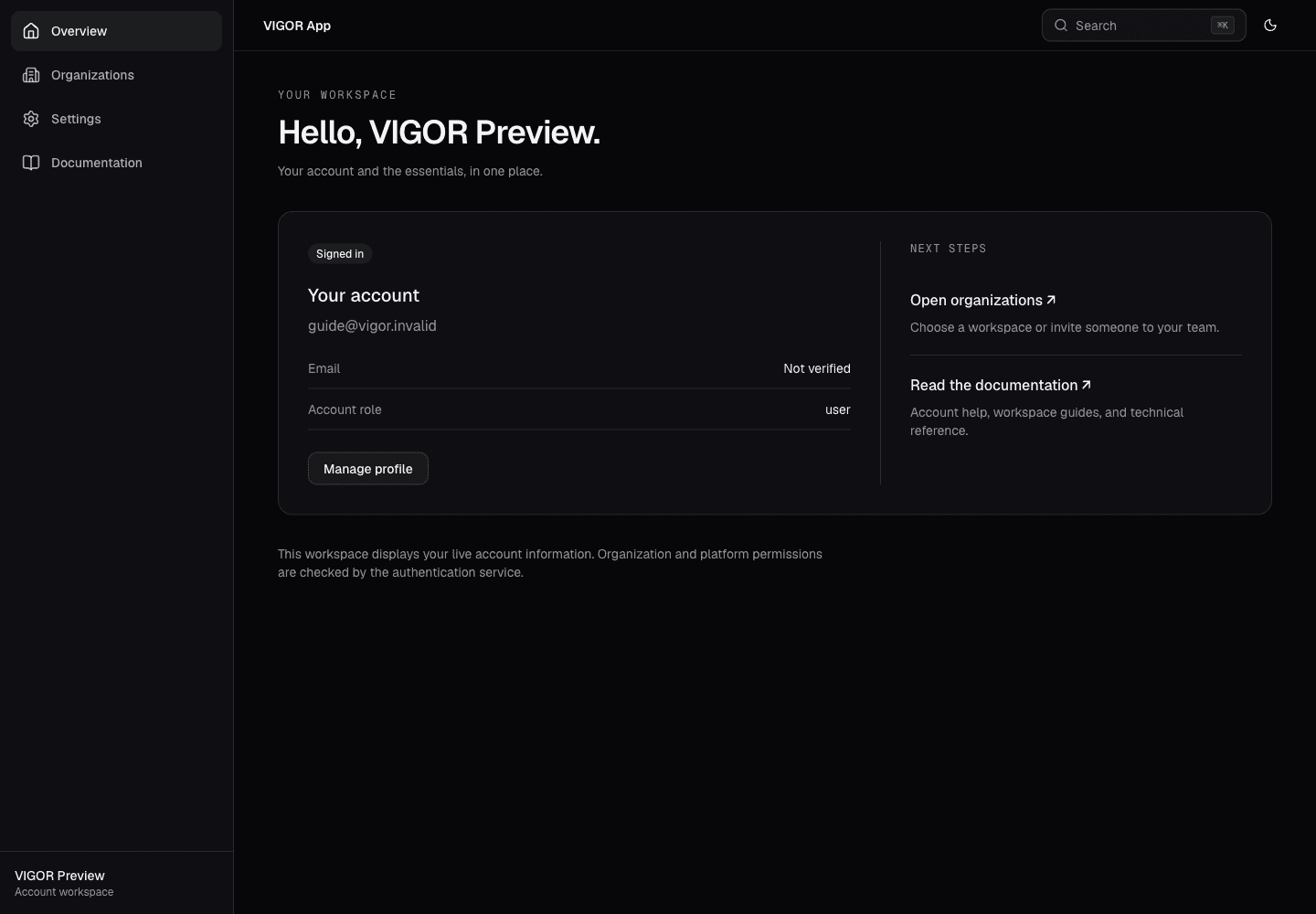
Task: Click the YOUR WORKSPACE label
Action: tap(337, 95)
